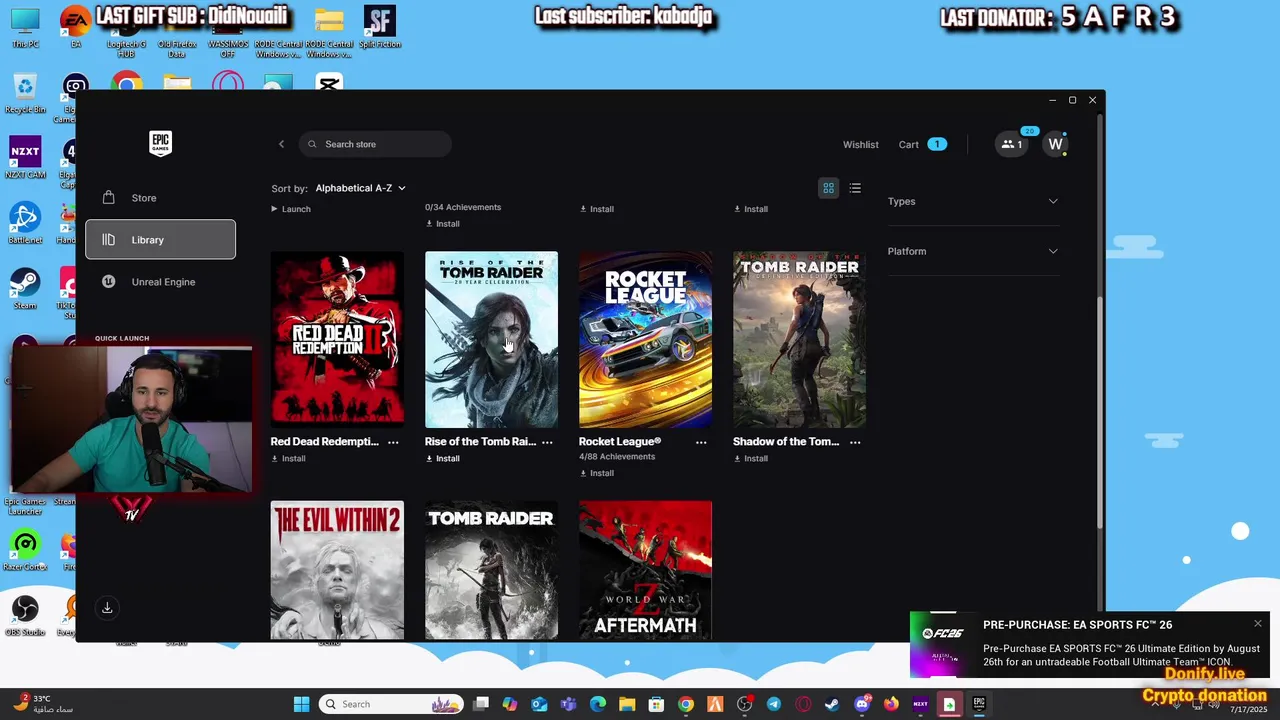Select the Library tab in the sidebar
1280x720 pixels.
tap(160, 240)
